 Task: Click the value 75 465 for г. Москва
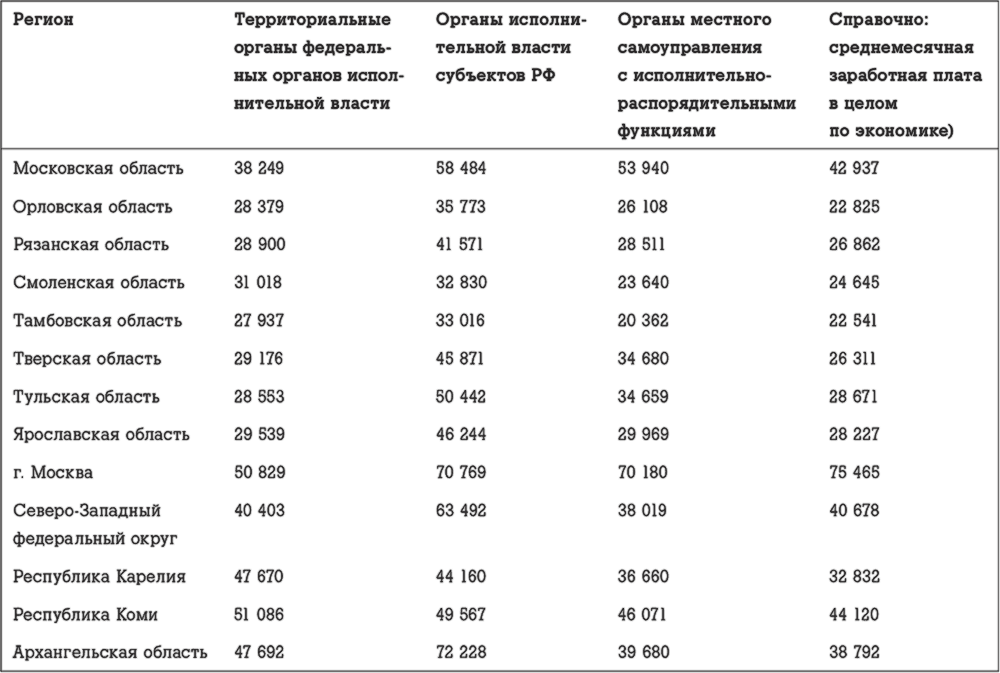[x=855, y=473]
